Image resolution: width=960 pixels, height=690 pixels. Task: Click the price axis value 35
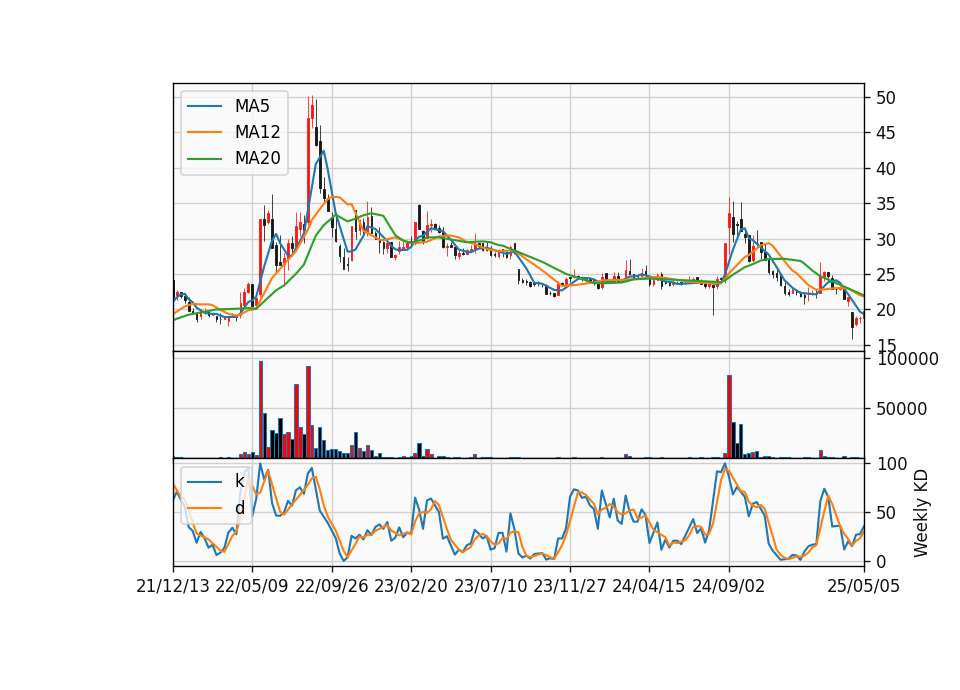[x=885, y=204]
